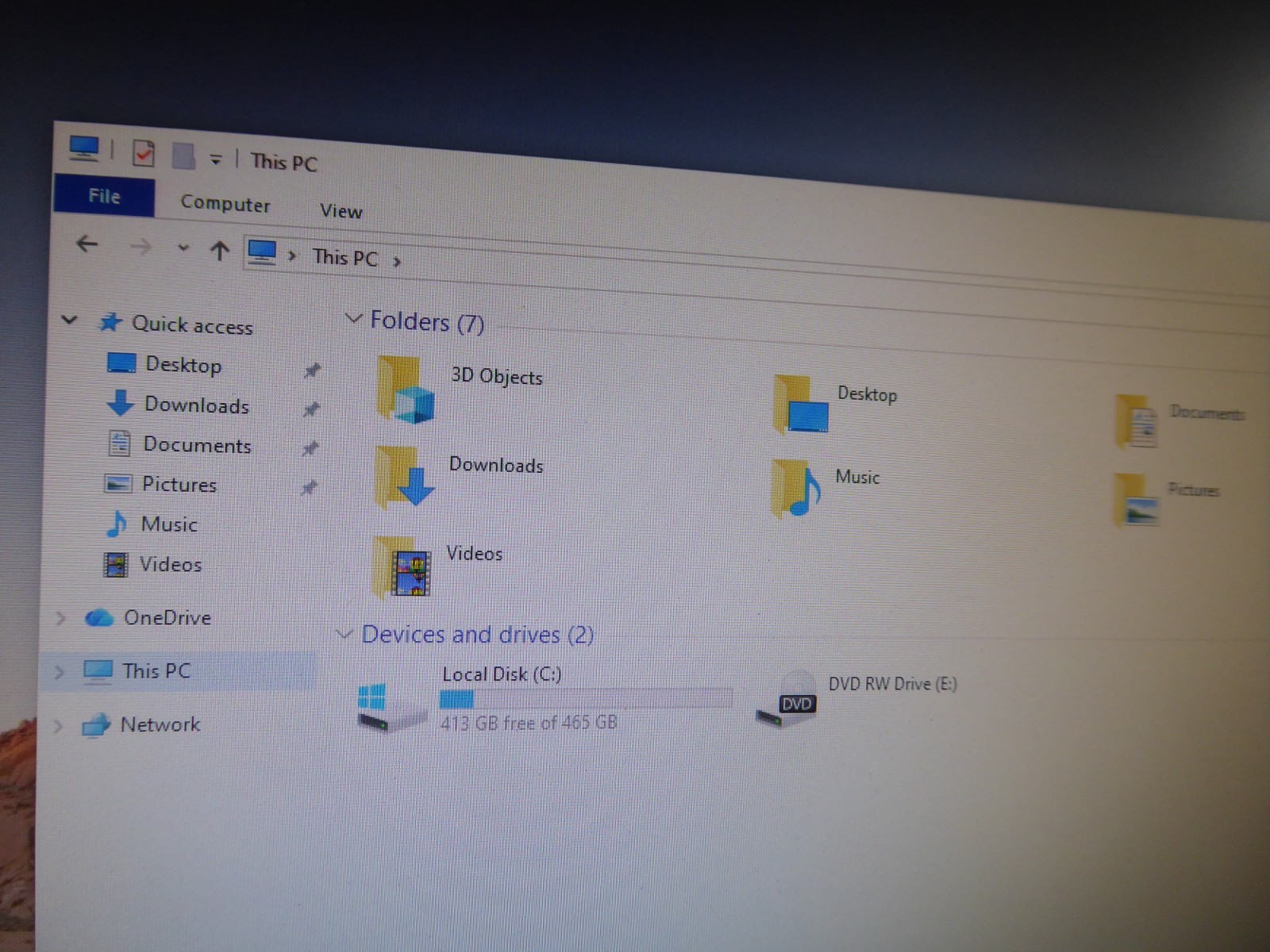Open Documents in the Quick access list
This screenshot has height=952, width=1270.
tap(197, 445)
